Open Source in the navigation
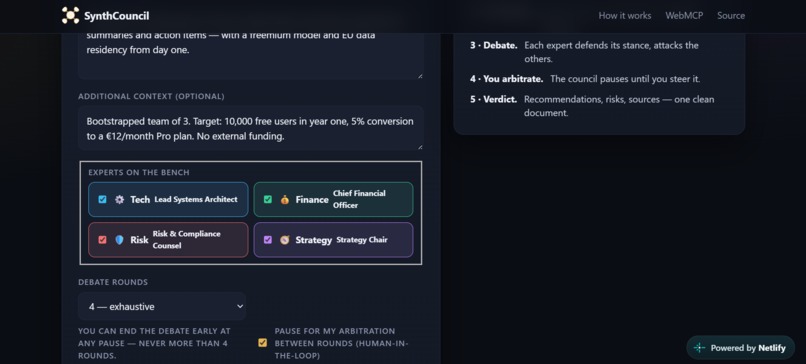Screen dimensions: 806x364 point(731,15)
